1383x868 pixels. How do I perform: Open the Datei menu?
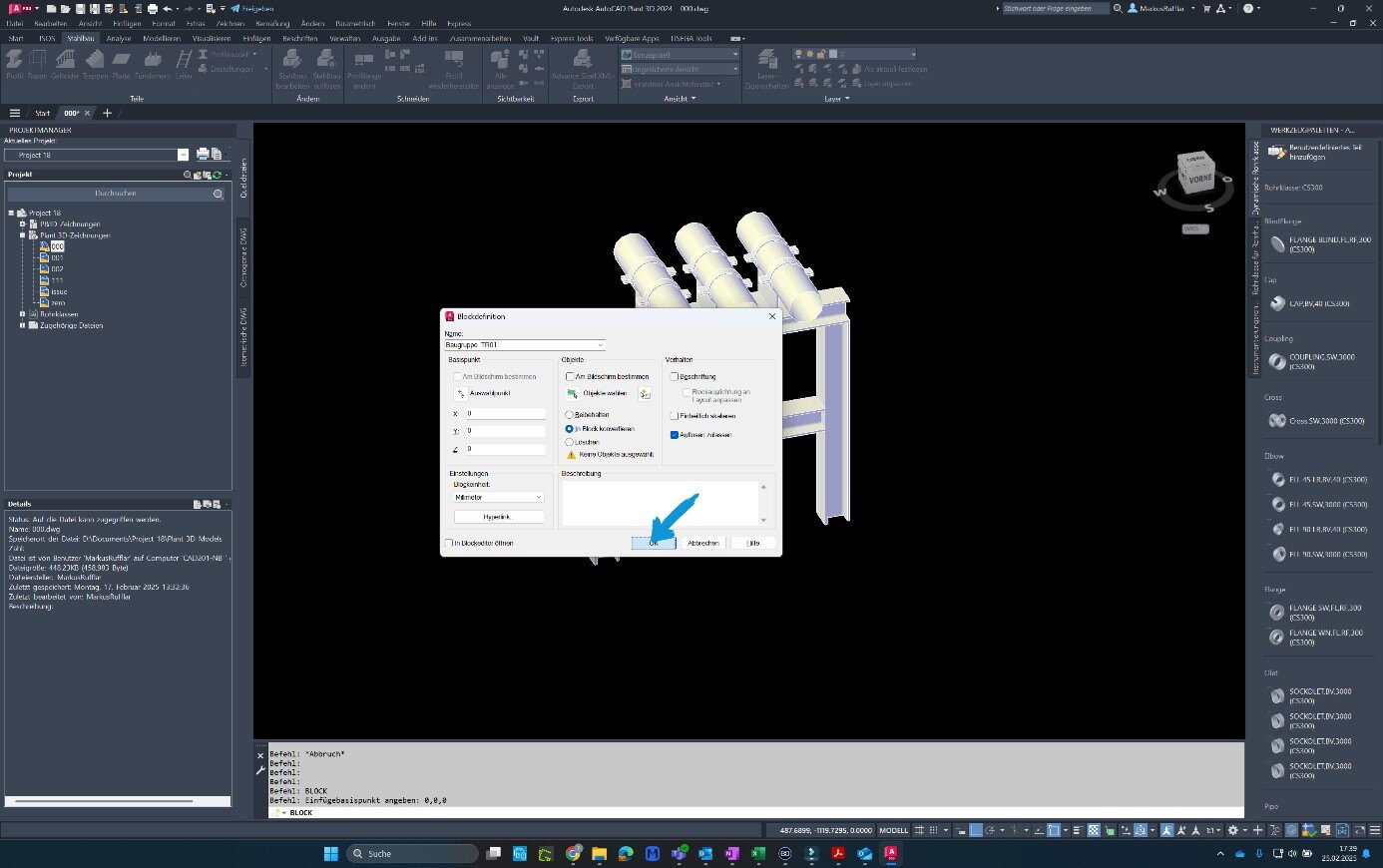coord(14,23)
